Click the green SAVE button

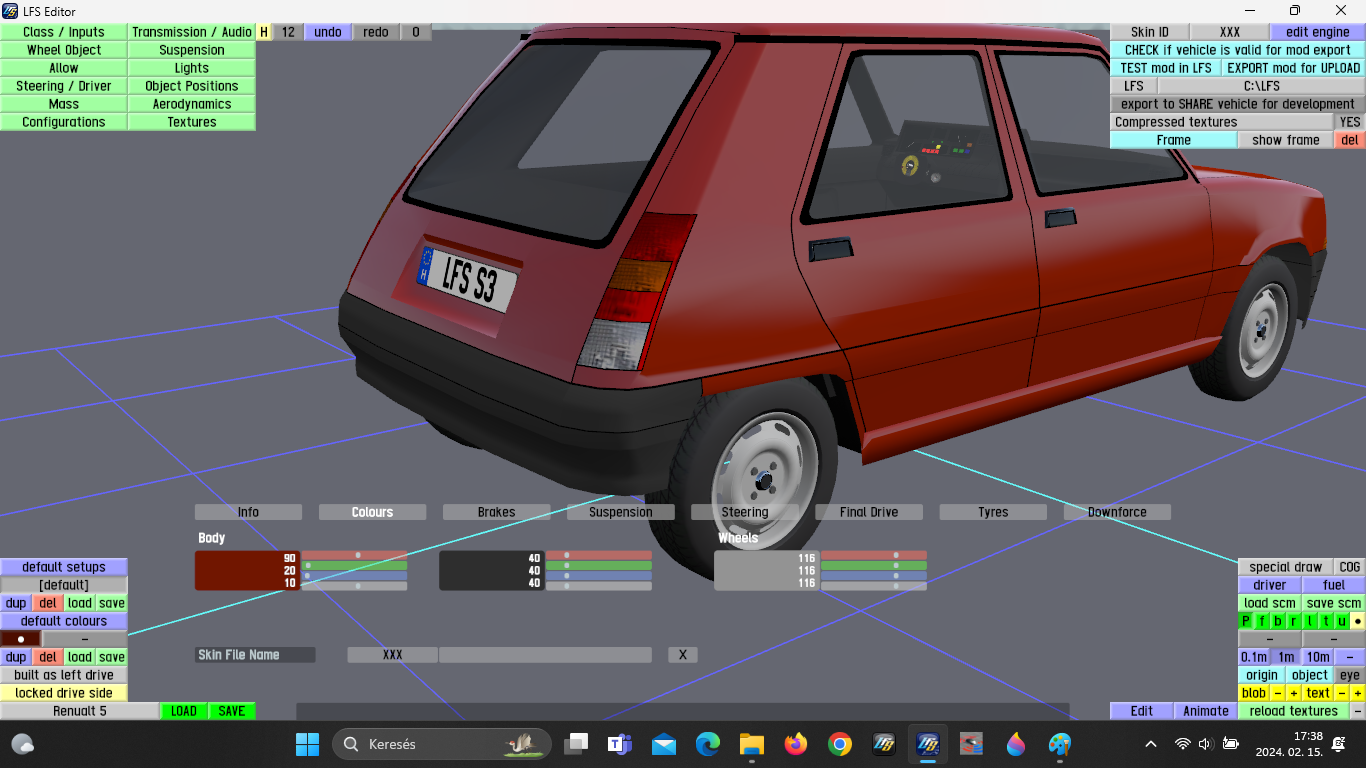tap(232, 711)
